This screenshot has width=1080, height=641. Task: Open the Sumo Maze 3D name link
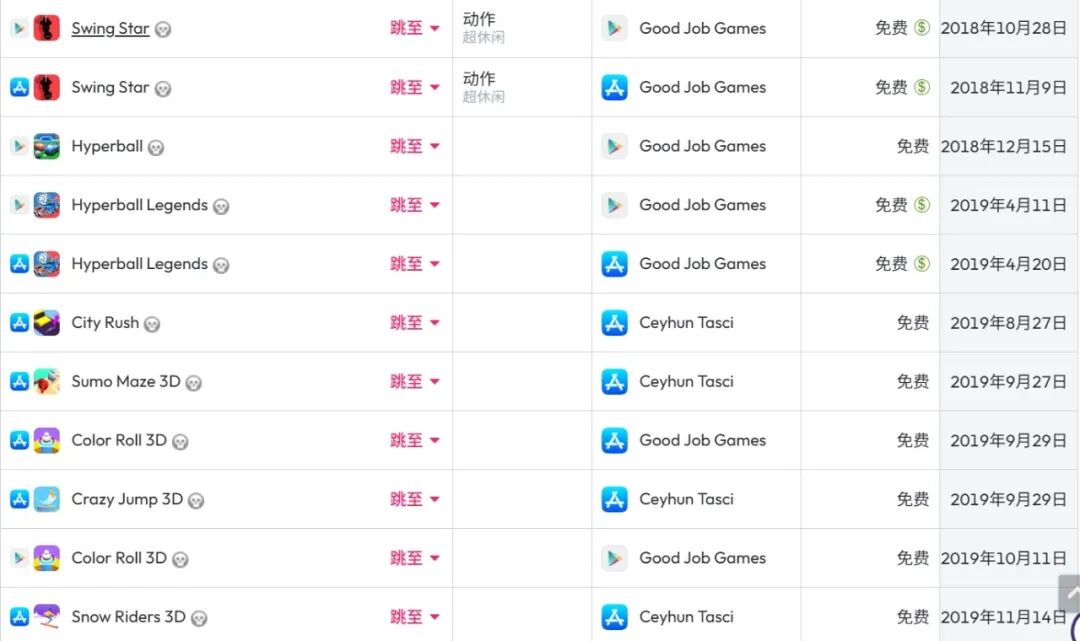(x=126, y=381)
